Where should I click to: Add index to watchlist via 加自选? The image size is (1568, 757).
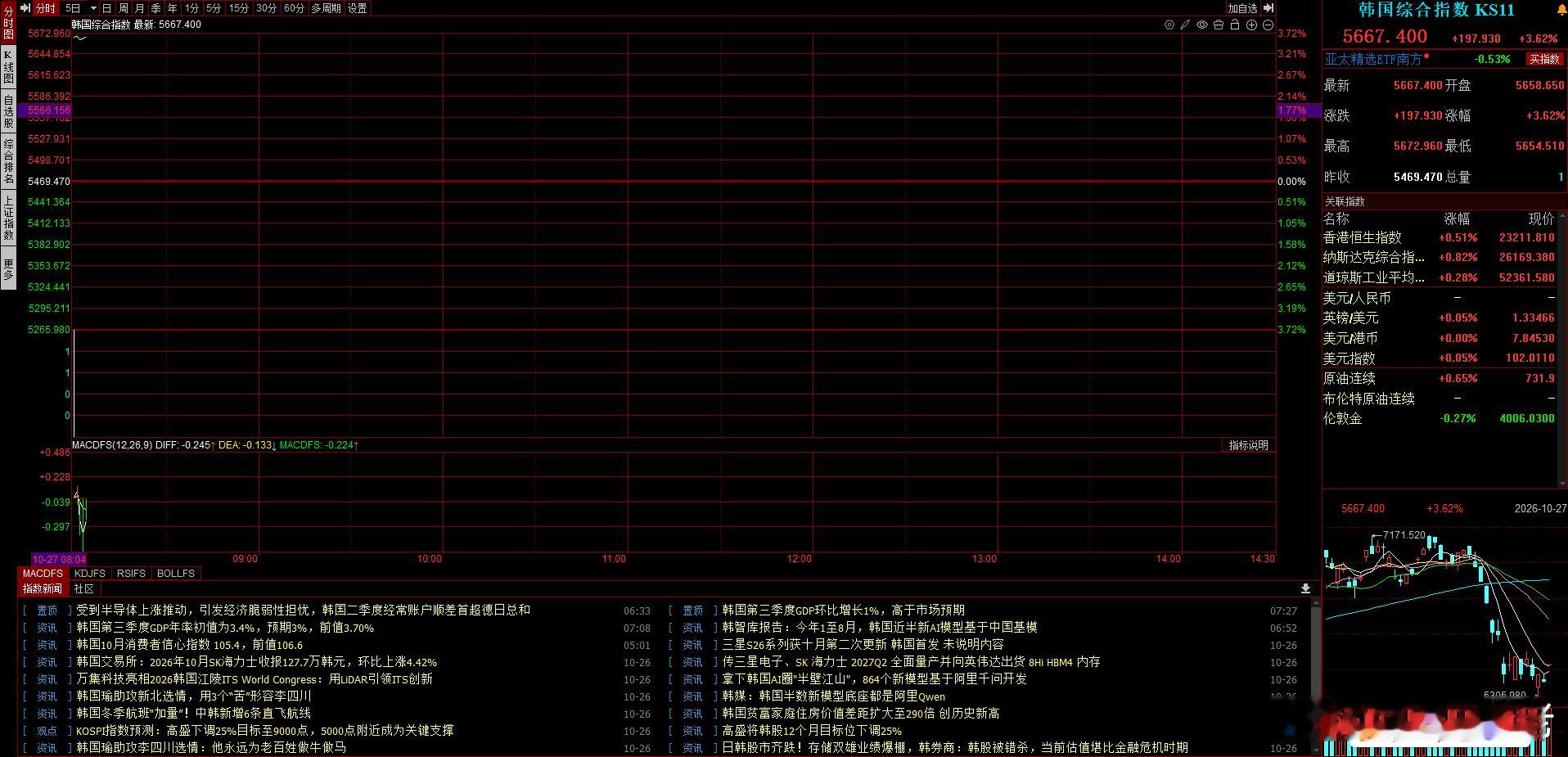(1242, 8)
